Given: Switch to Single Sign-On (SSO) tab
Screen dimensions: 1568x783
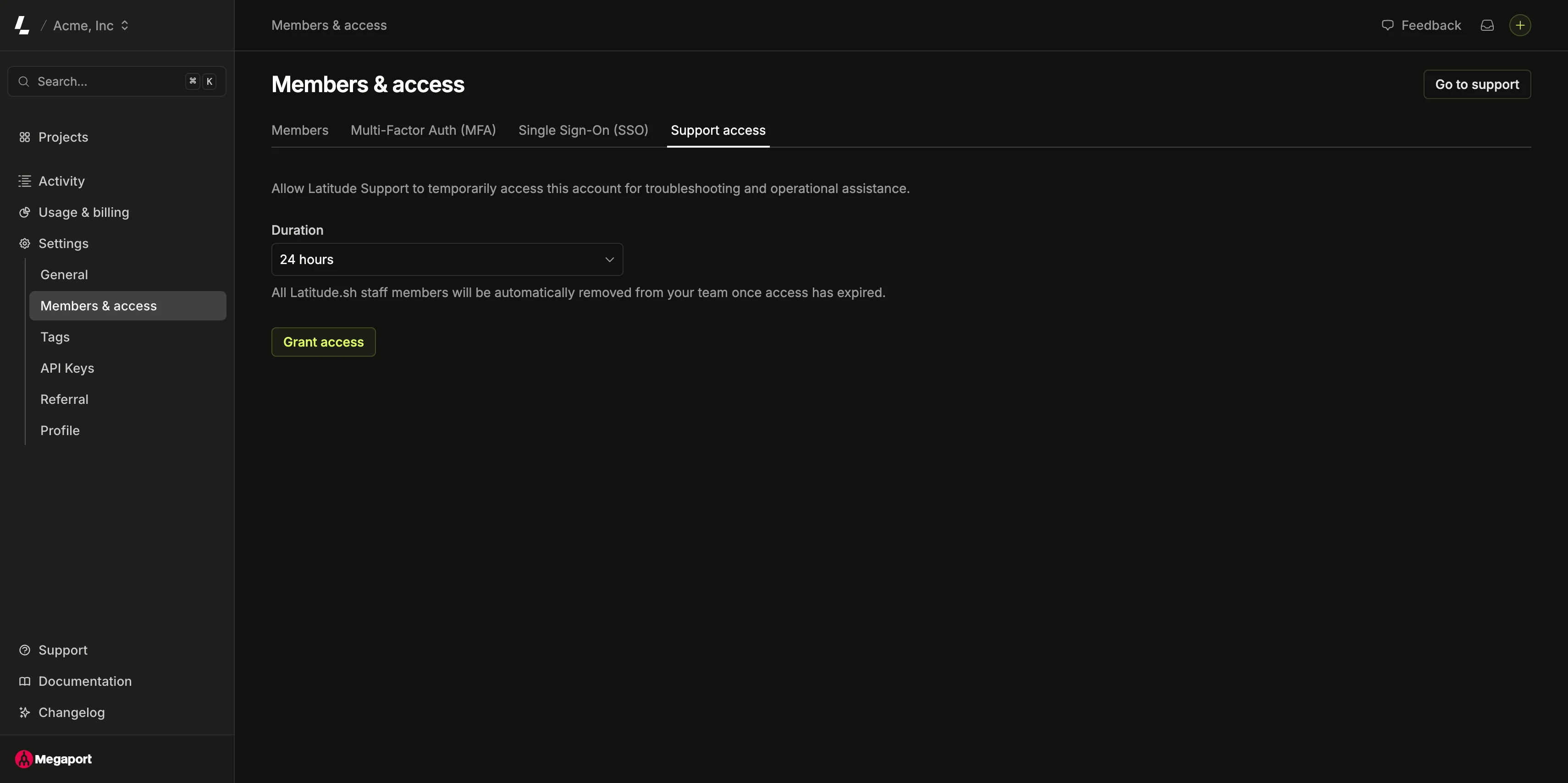Looking at the screenshot, I should pyautogui.click(x=583, y=130).
